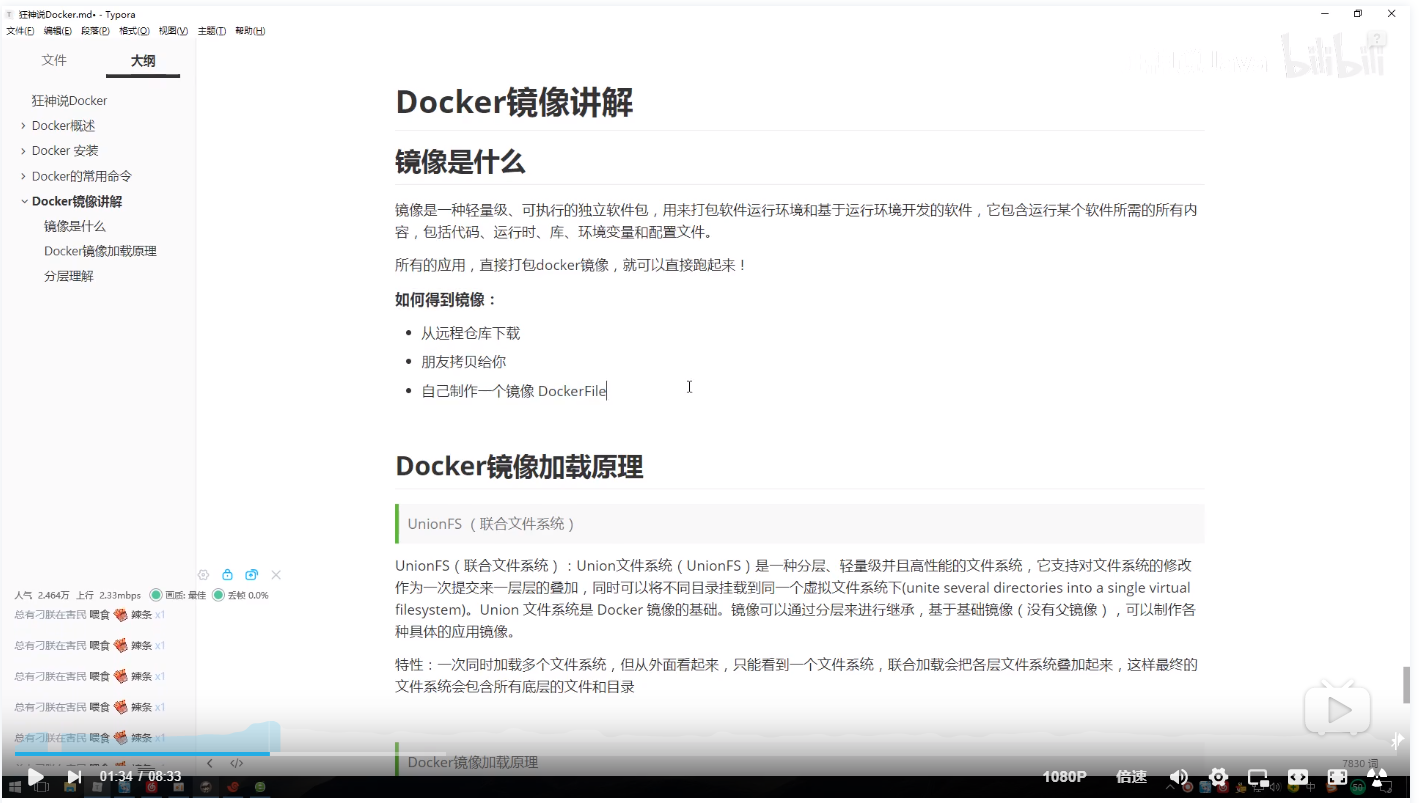Select Docker的常用命令 outline item
Screen dimensions: 1419x803
click(81, 176)
